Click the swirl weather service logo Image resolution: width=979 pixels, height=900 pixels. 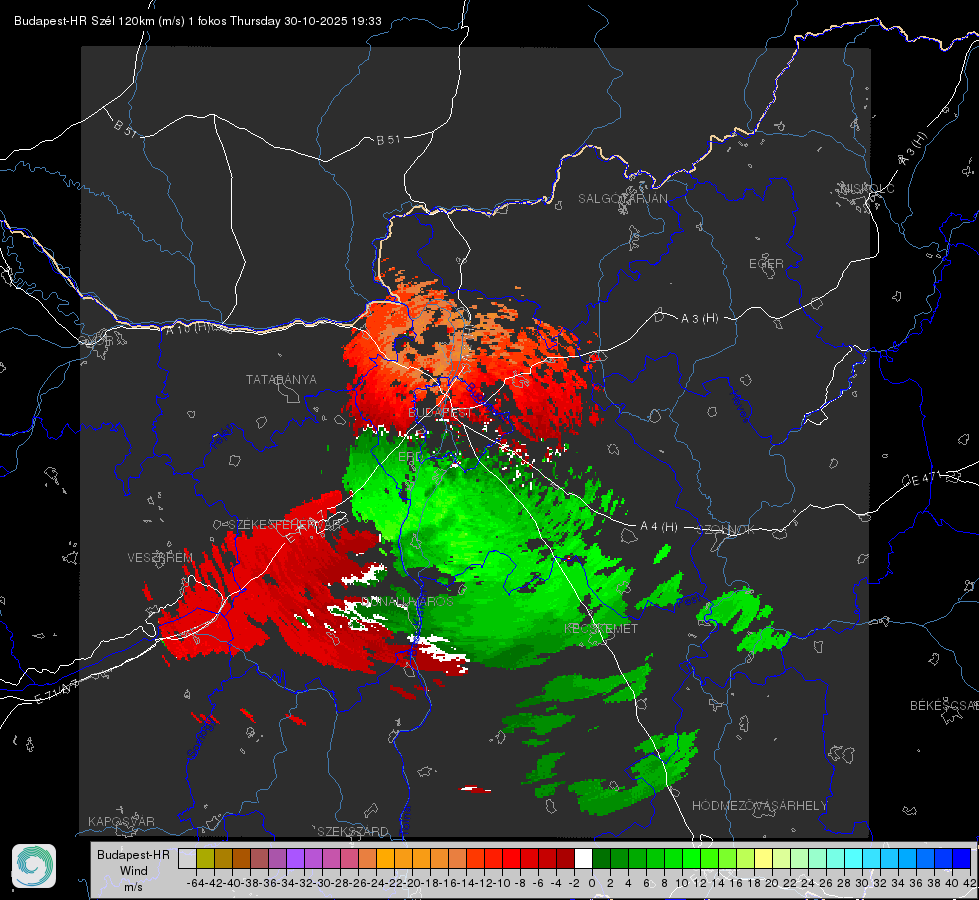tap(34, 866)
